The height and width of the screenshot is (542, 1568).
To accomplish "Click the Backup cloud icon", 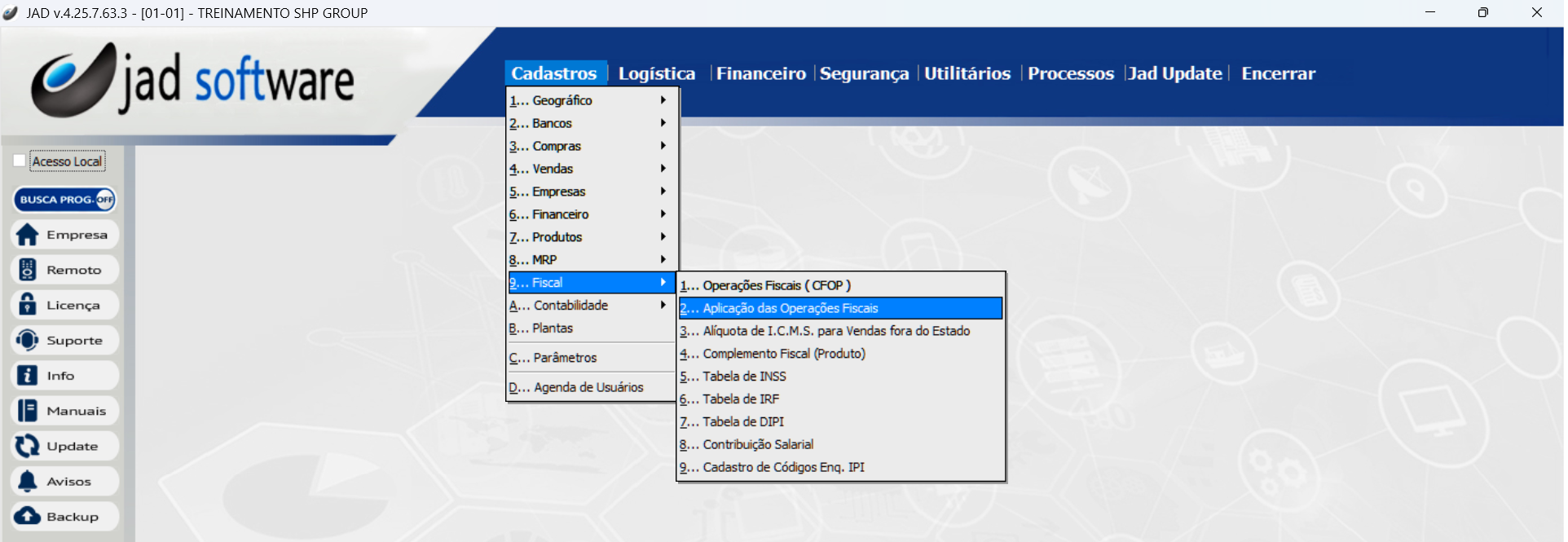I will pos(27,516).
